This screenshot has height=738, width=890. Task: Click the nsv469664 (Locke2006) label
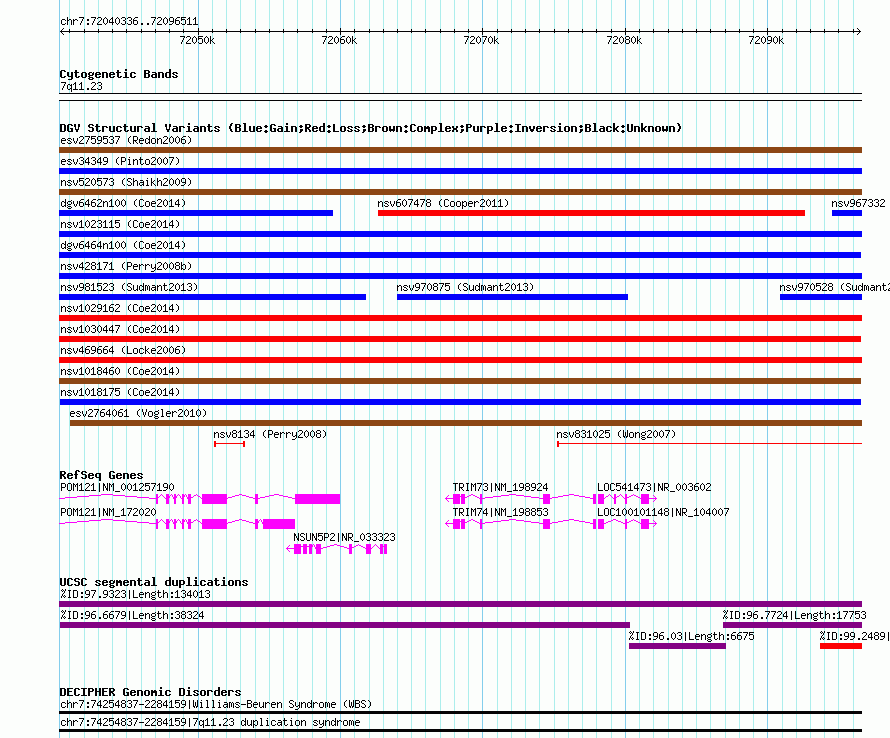(123, 350)
